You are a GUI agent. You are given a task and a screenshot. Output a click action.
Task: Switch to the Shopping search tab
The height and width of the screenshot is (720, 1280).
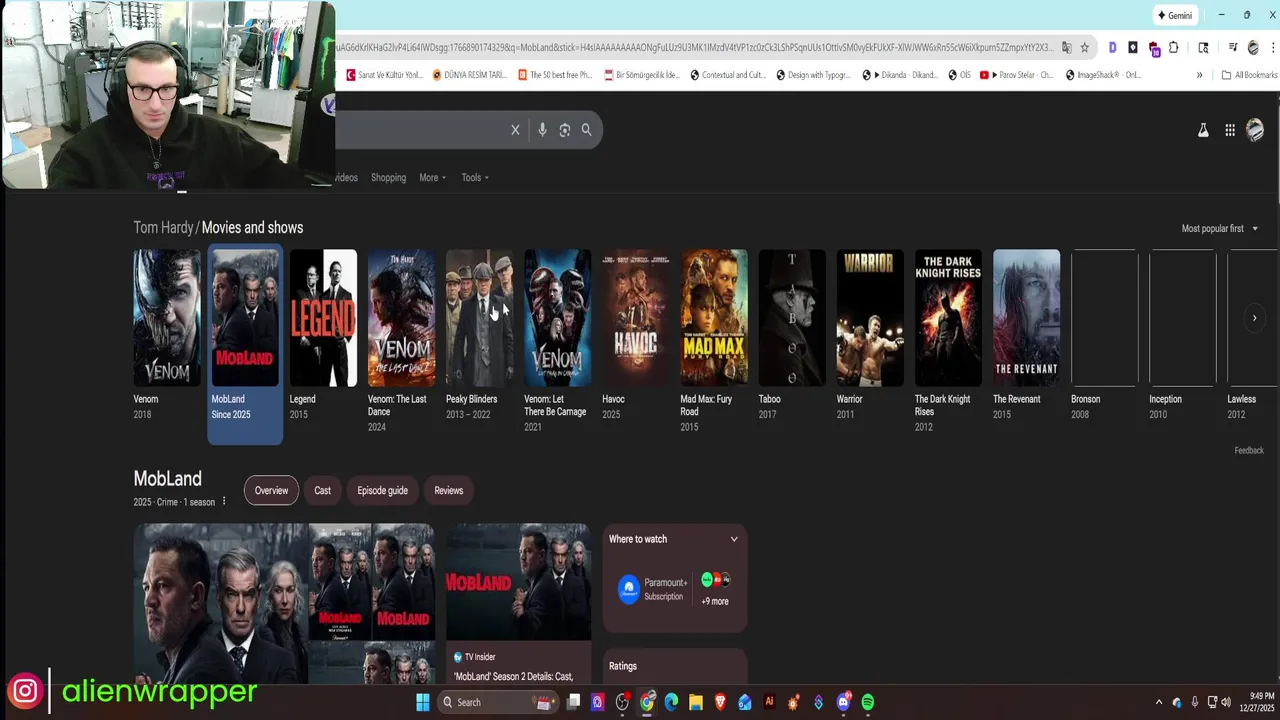pos(388,178)
